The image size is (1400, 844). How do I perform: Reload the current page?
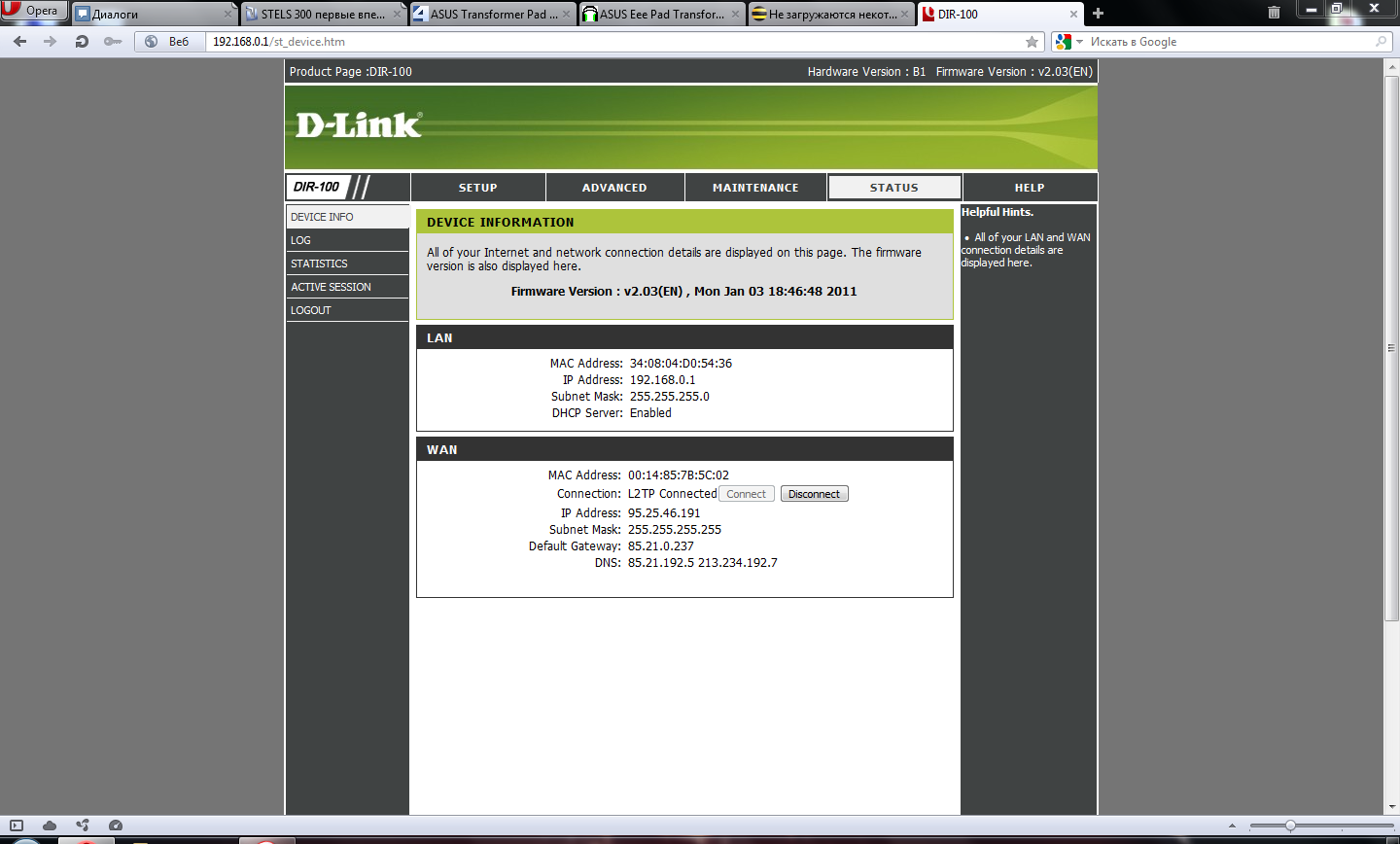(82, 42)
